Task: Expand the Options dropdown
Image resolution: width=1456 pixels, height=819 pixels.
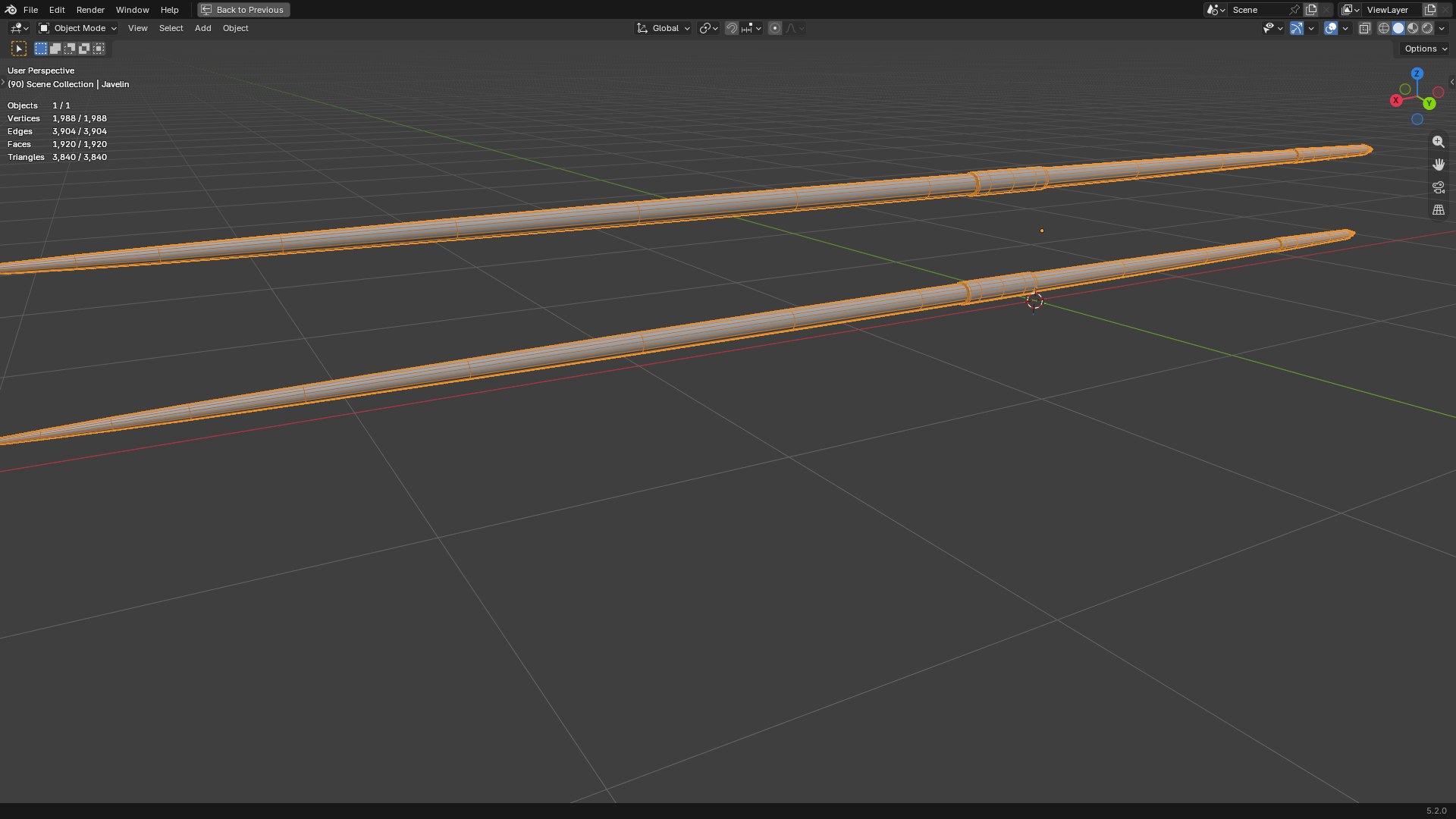Action: tap(1426, 49)
